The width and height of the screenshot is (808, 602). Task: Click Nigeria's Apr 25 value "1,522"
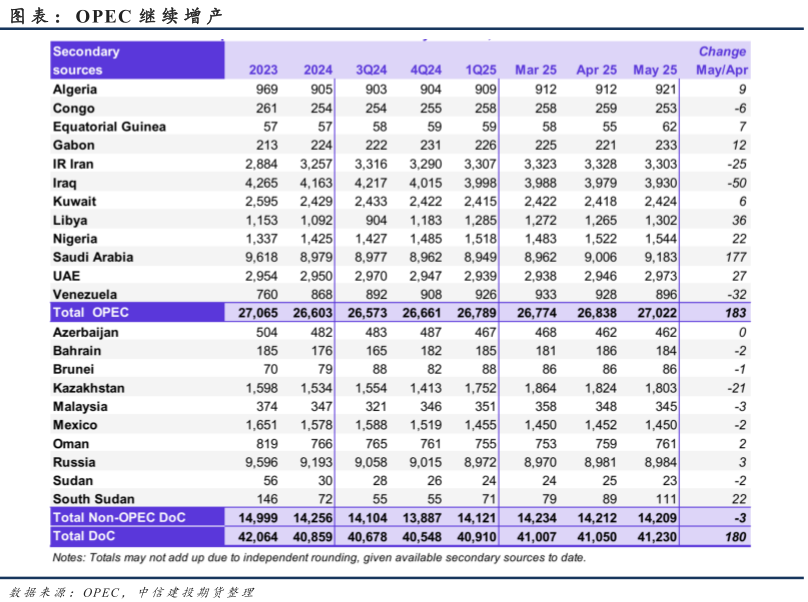pos(600,239)
